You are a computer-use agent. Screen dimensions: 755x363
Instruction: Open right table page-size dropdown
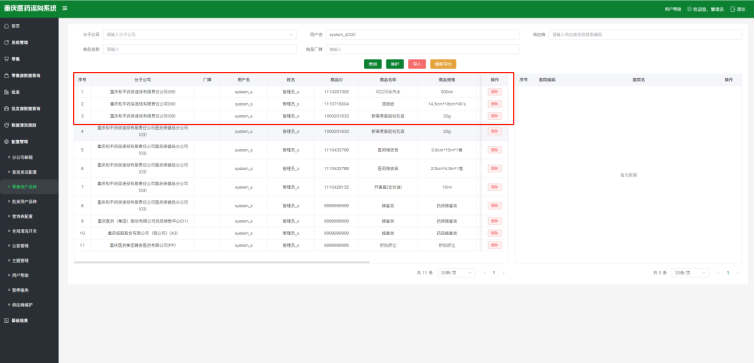click(x=690, y=272)
